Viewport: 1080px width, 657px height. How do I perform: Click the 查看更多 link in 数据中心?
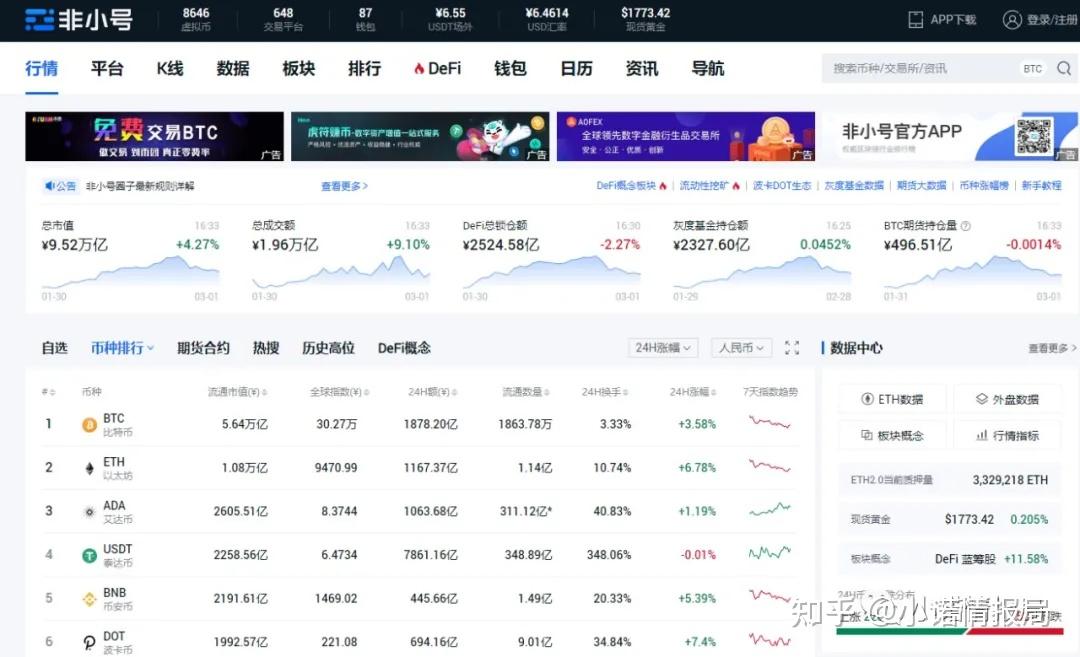pos(1052,348)
